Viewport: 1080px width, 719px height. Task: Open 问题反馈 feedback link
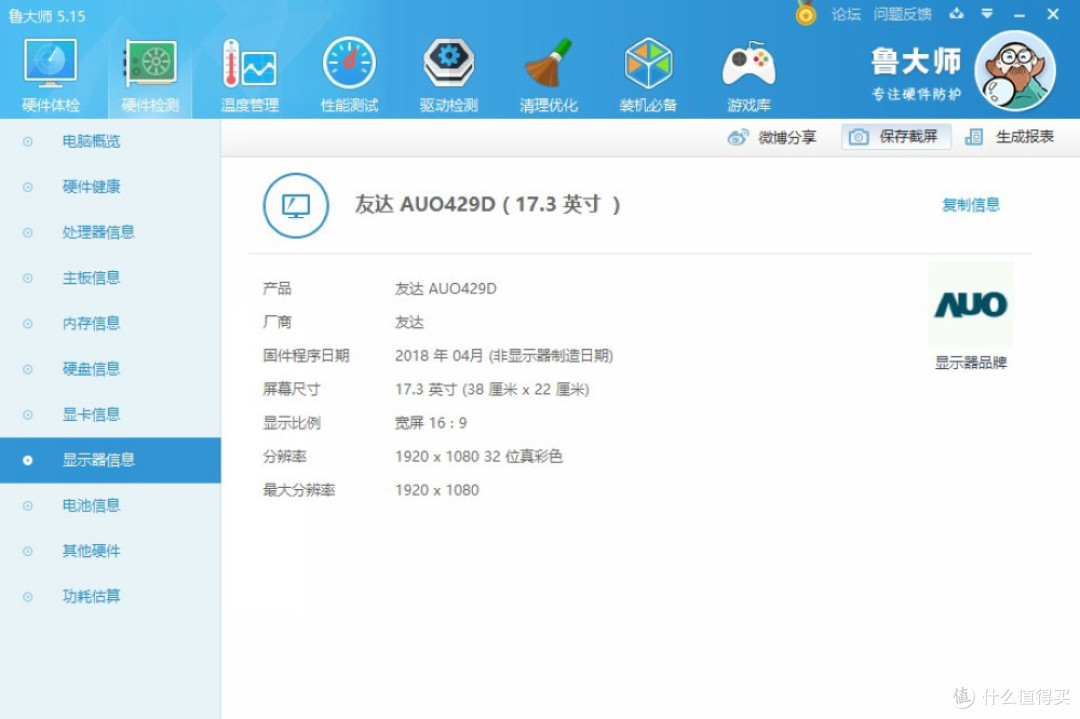902,14
